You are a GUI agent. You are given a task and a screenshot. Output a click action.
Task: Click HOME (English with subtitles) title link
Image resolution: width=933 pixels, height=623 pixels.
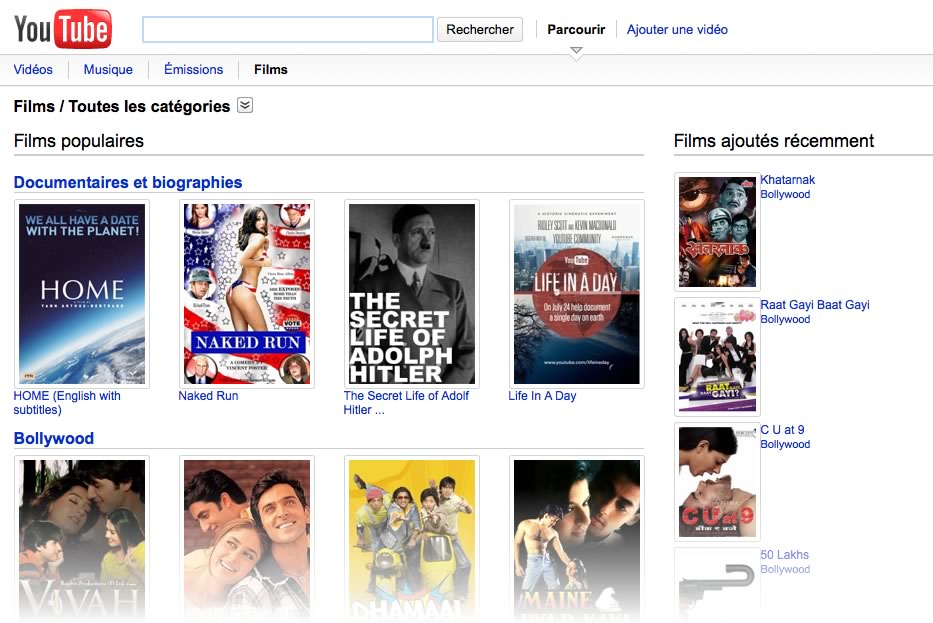coord(67,403)
